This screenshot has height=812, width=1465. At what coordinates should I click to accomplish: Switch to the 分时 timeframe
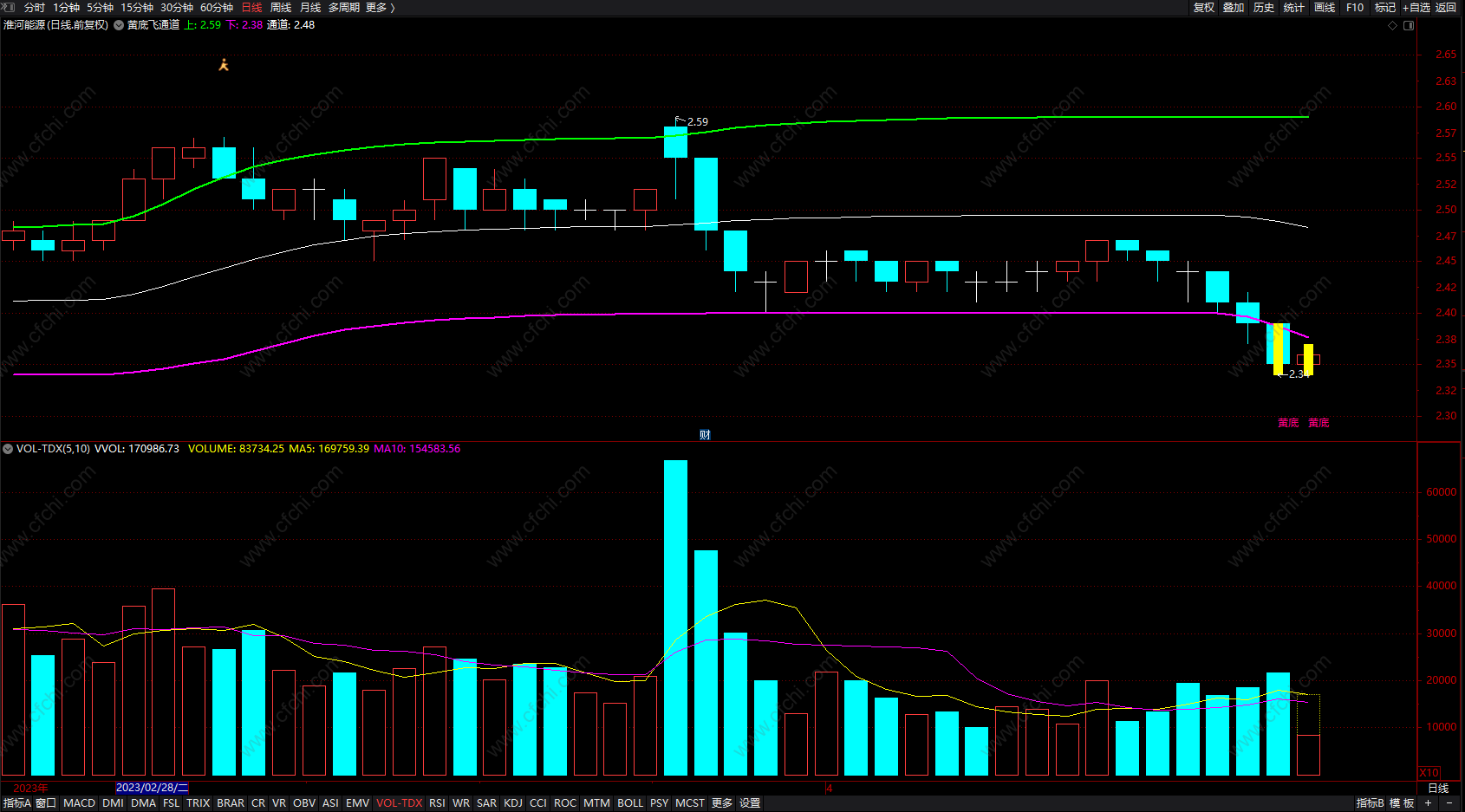pyautogui.click(x=35, y=7)
